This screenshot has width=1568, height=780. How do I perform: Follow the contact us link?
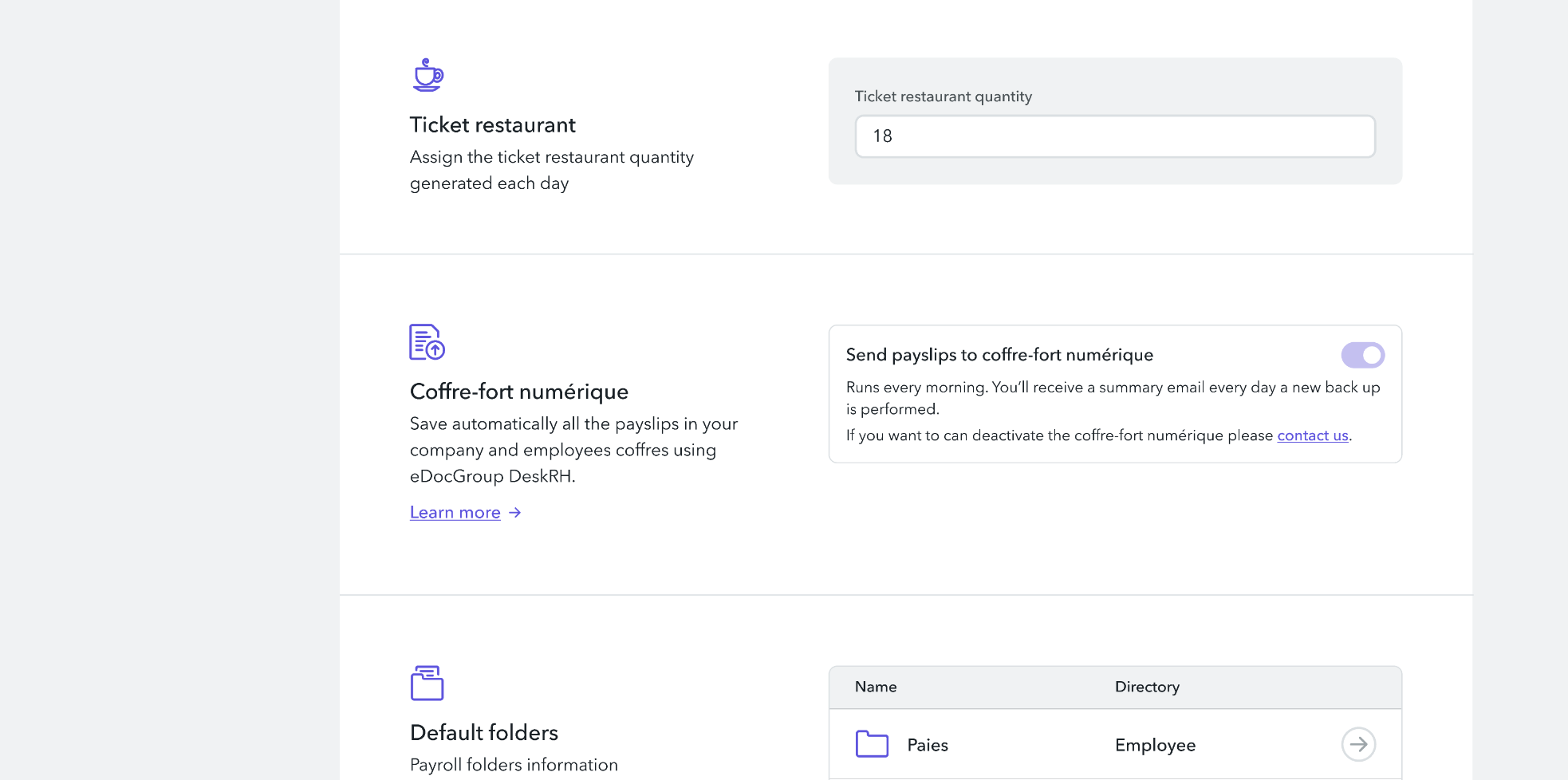[1312, 435]
